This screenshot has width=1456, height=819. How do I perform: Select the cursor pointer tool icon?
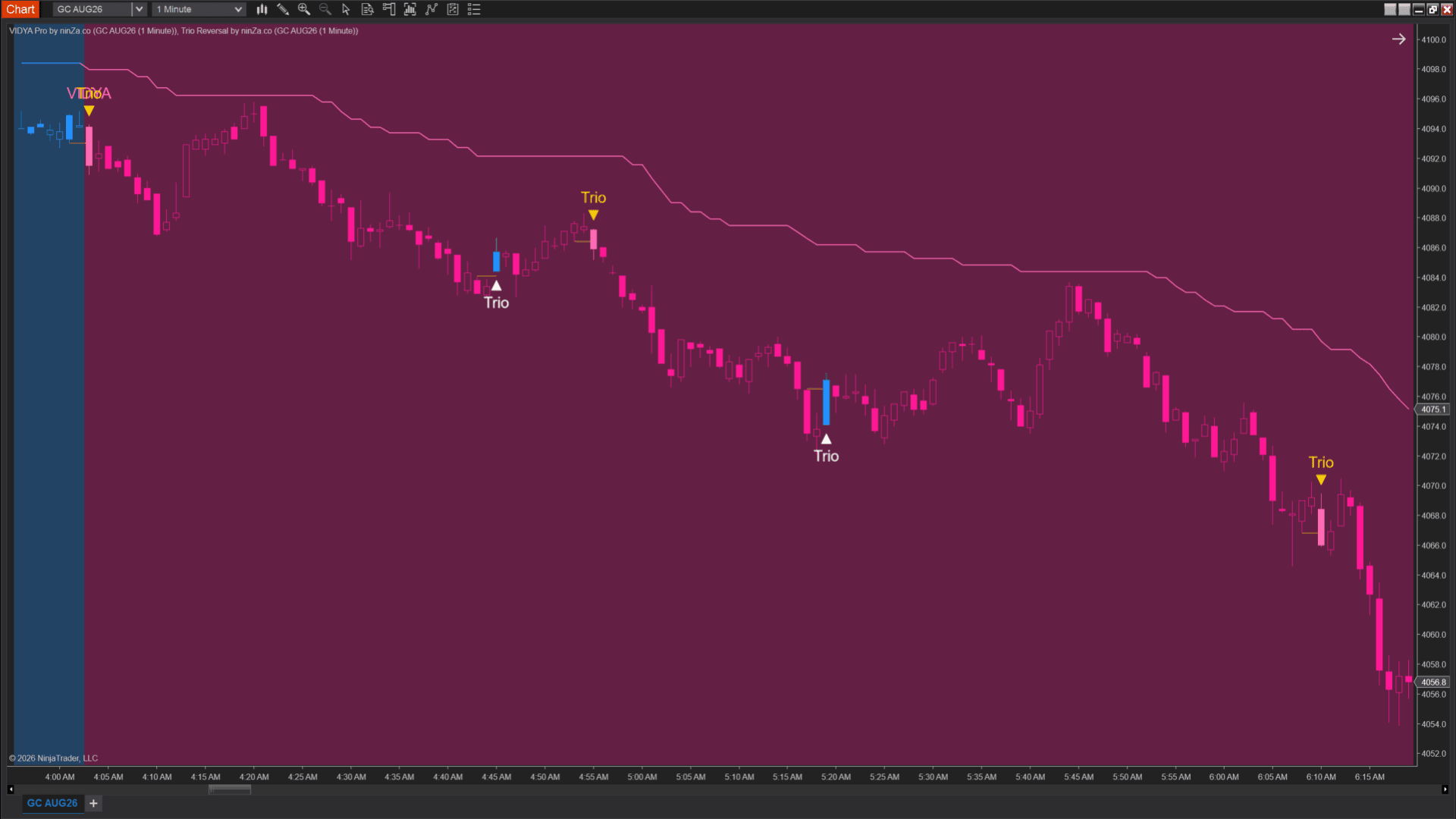(x=346, y=9)
